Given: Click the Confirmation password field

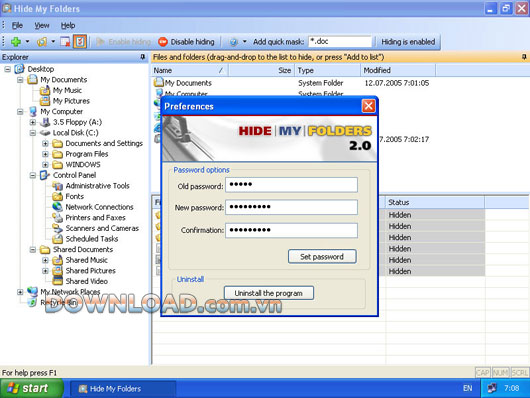Looking at the screenshot, I should pos(291,230).
